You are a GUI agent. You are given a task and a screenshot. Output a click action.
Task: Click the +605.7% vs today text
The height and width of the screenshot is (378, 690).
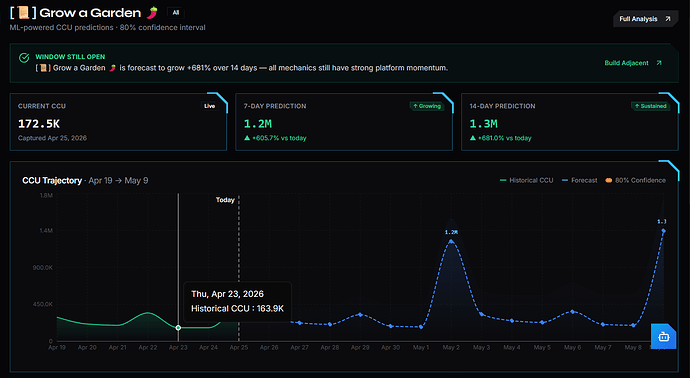[279, 138]
